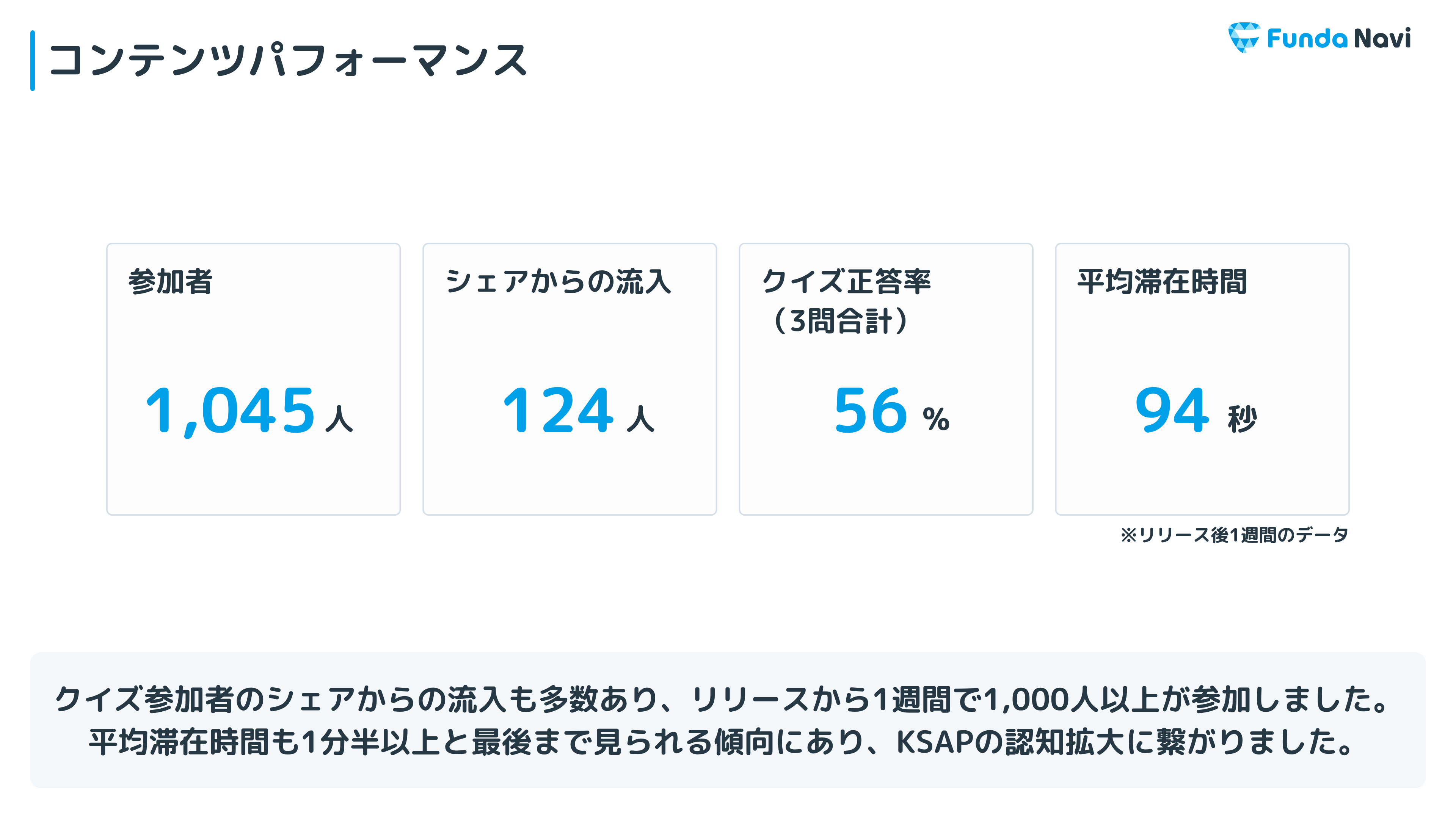Click the シェアからの流入 card label
Image resolution: width=1456 pixels, height=819 pixels.
[558, 281]
